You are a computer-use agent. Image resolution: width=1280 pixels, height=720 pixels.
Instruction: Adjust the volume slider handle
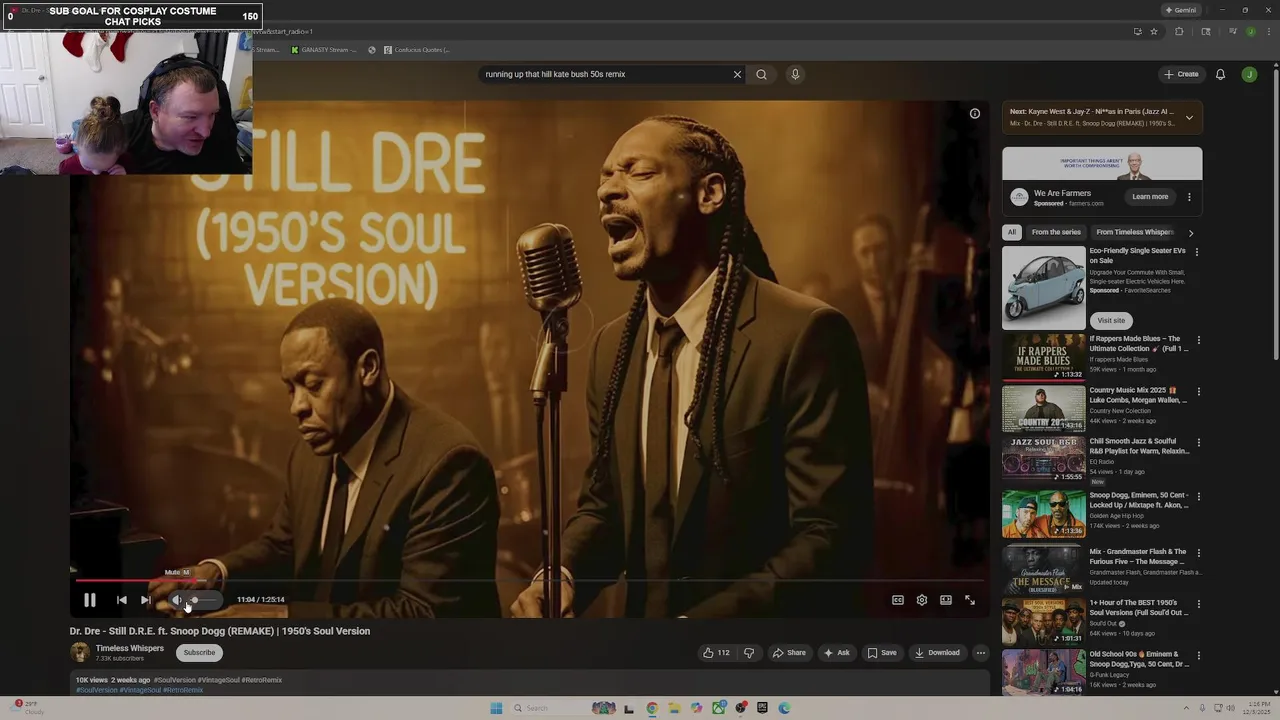coord(195,600)
